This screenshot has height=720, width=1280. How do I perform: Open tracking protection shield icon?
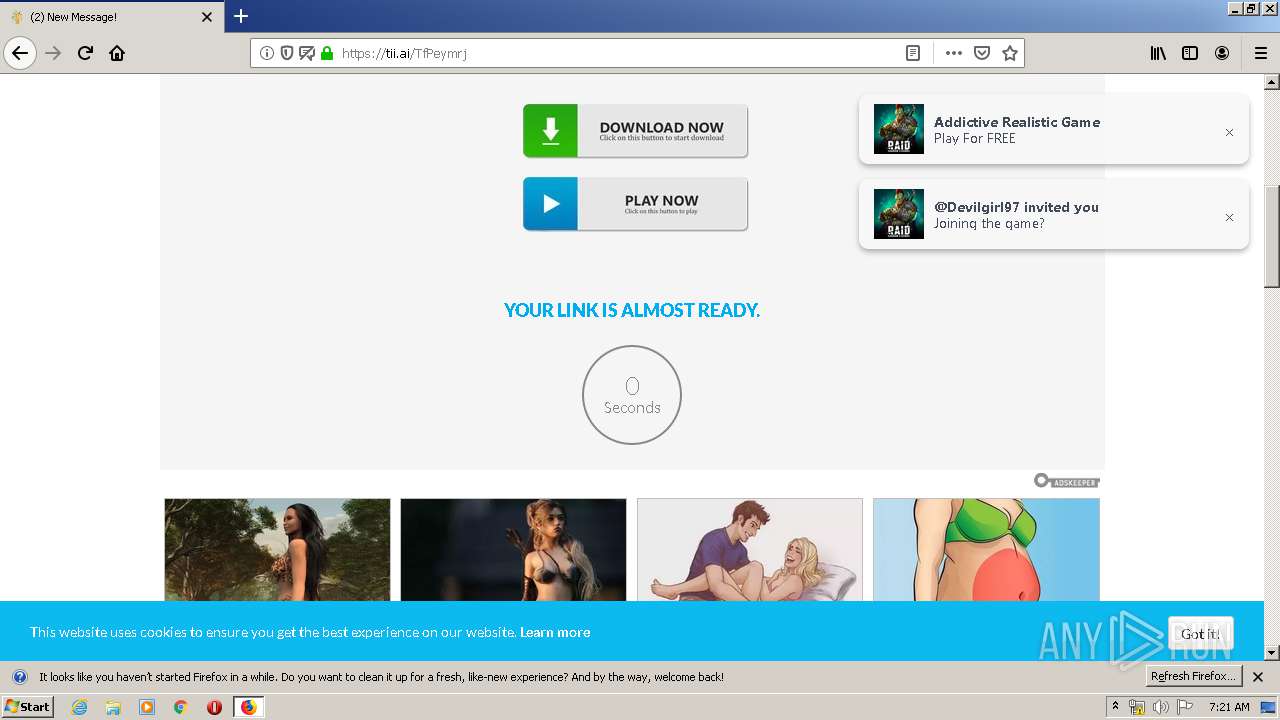(287, 53)
